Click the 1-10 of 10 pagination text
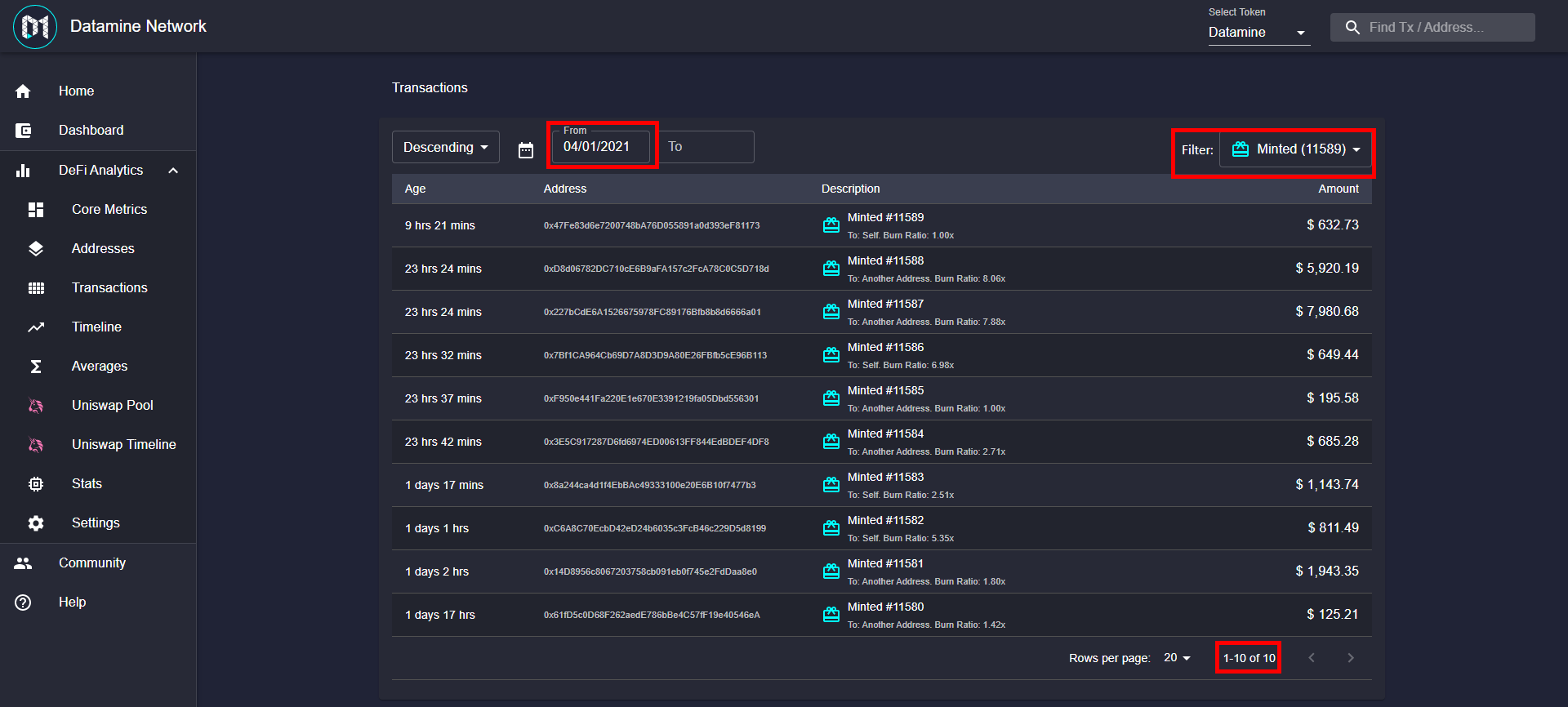The height and width of the screenshot is (707, 1568). tap(1249, 659)
